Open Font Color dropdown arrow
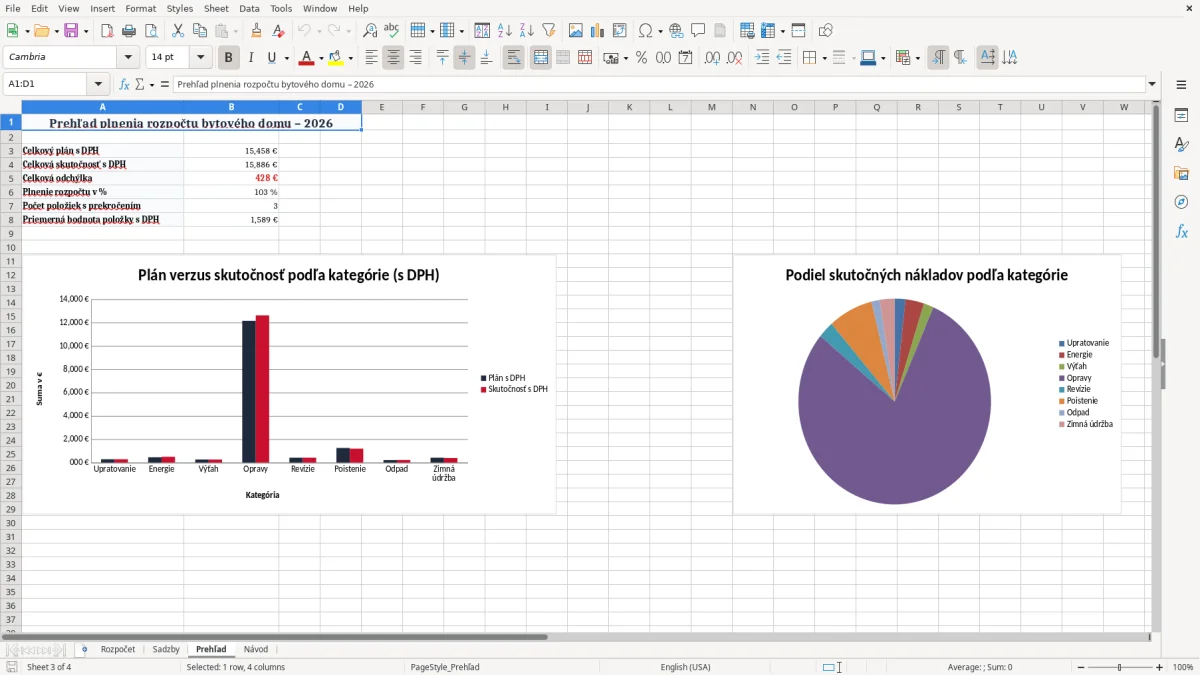This screenshot has height=675, width=1200. click(321, 57)
